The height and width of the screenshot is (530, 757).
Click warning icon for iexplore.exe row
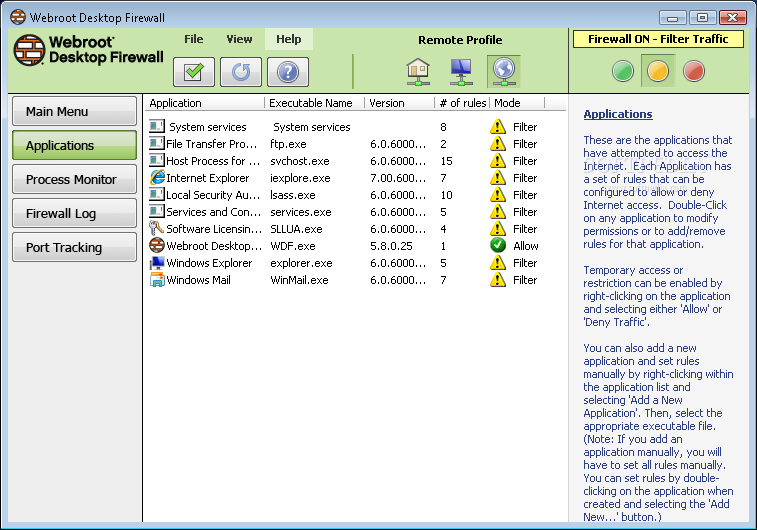point(498,178)
